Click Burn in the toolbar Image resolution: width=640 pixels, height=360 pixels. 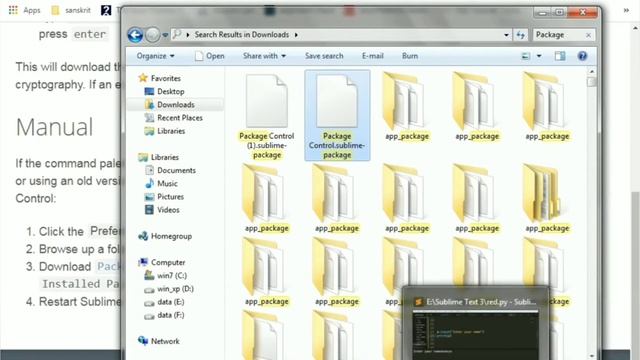pos(410,56)
